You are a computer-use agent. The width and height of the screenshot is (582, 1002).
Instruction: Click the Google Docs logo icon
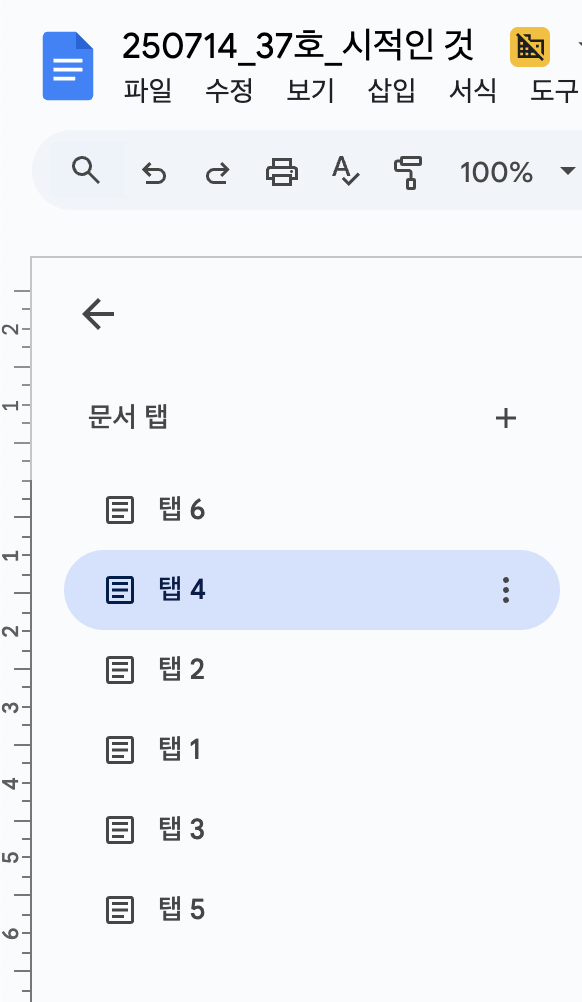click(67, 65)
